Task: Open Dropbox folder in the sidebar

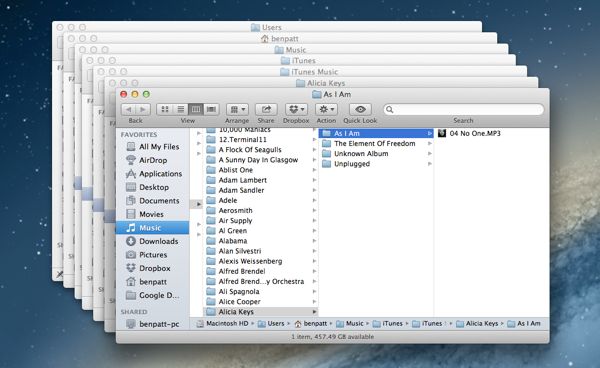Action: point(152,268)
